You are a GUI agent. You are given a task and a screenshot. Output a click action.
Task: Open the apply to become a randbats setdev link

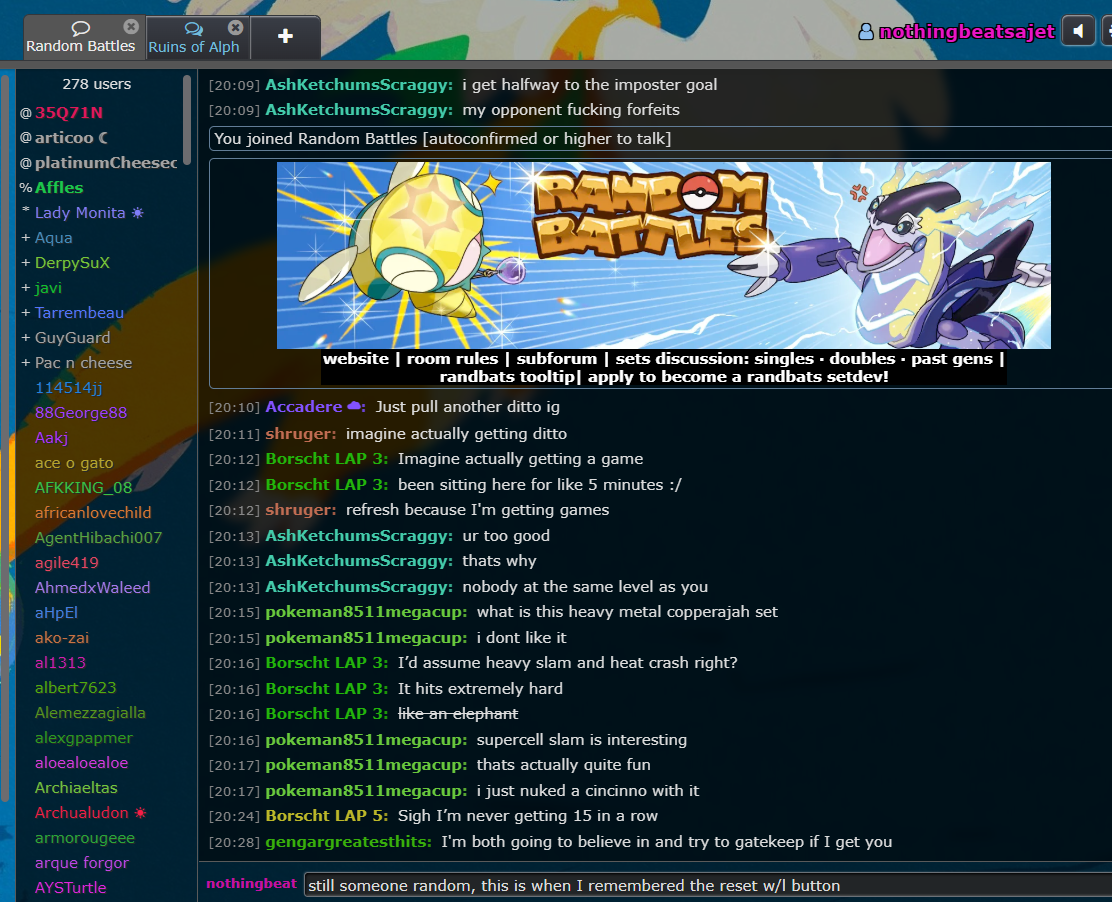tap(738, 377)
